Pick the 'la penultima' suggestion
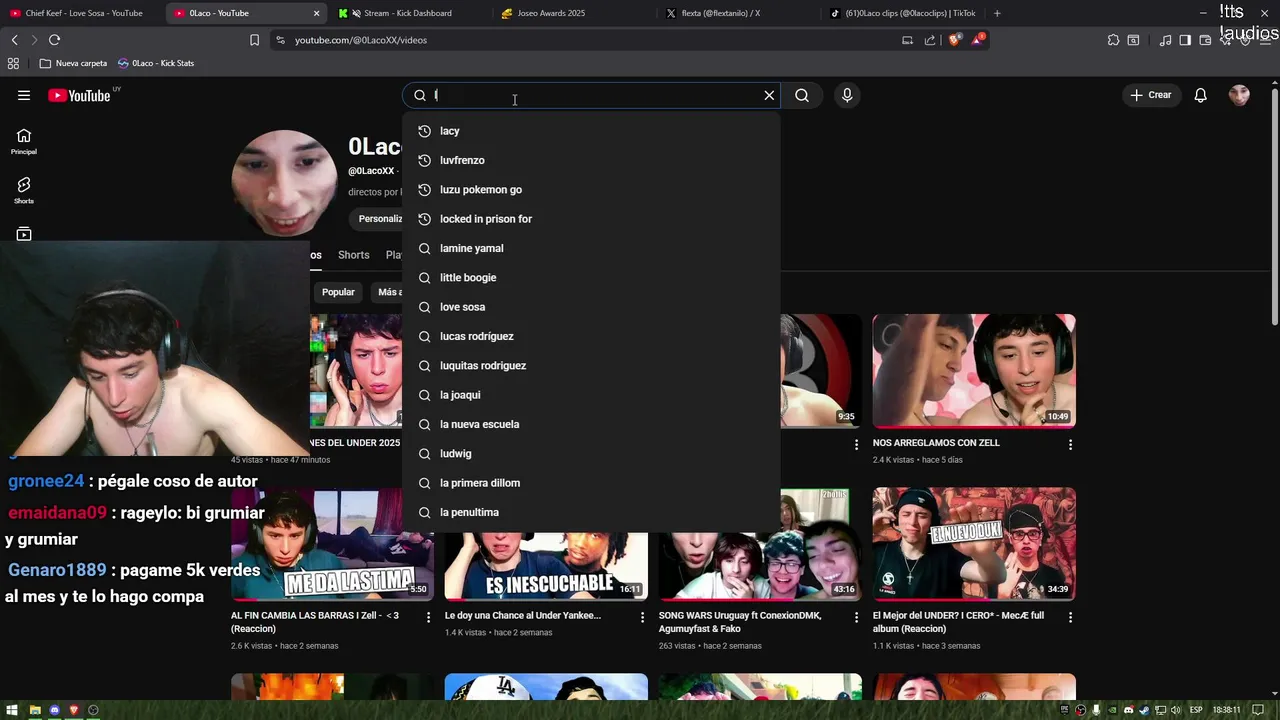The height and width of the screenshot is (720, 1280). [591, 512]
